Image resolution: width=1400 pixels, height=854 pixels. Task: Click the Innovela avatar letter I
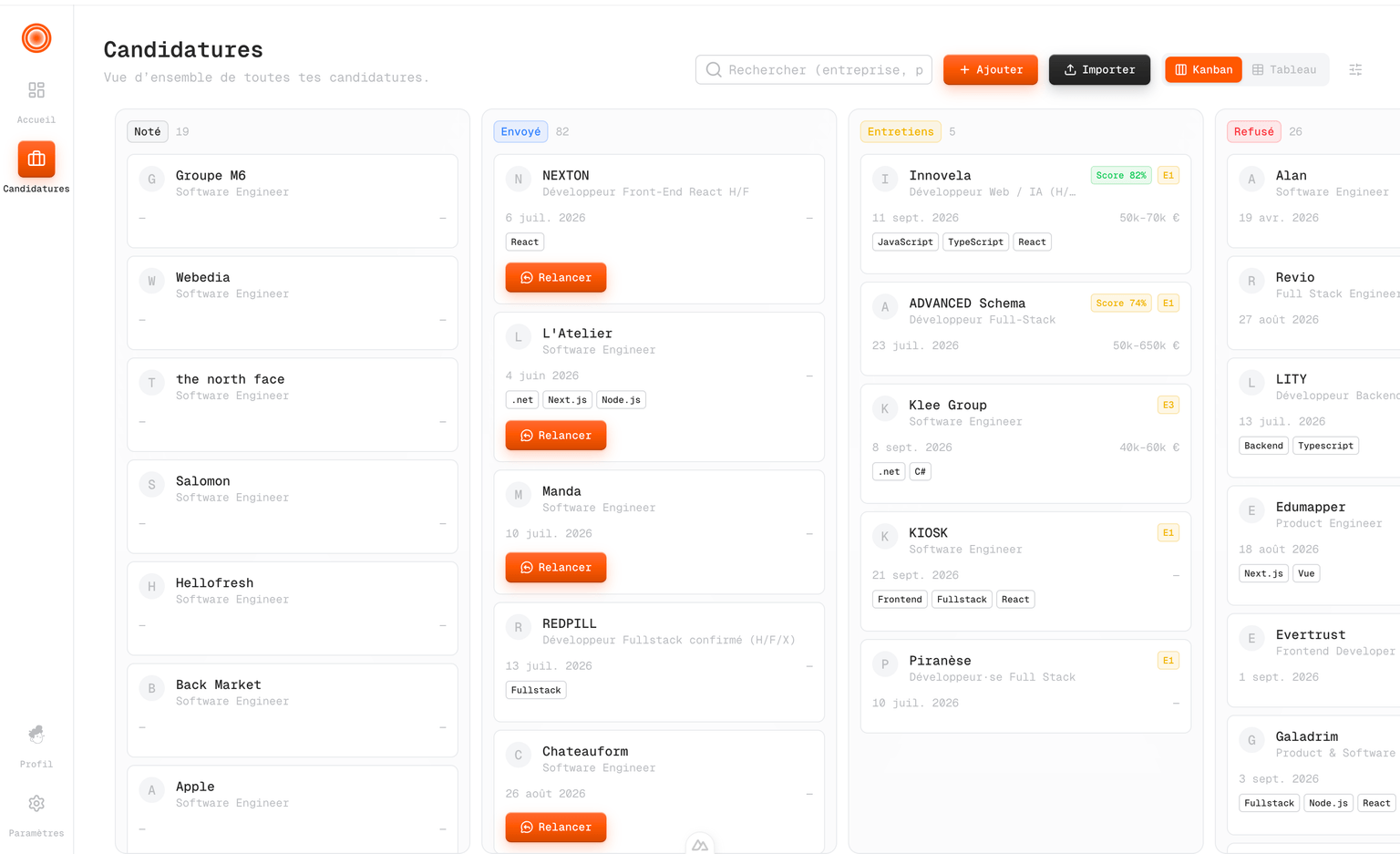885,180
